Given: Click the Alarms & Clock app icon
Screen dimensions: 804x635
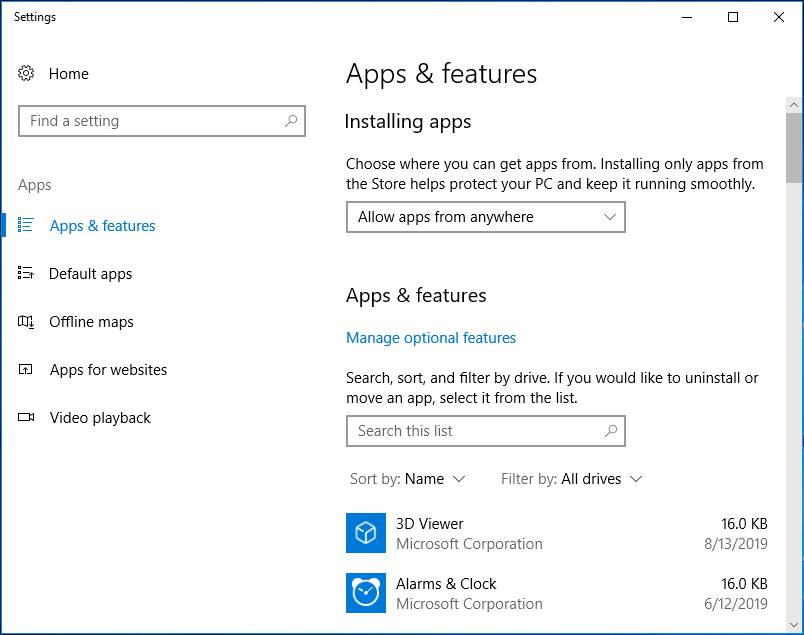Looking at the screenshot, I should click(x=366, y=593).
